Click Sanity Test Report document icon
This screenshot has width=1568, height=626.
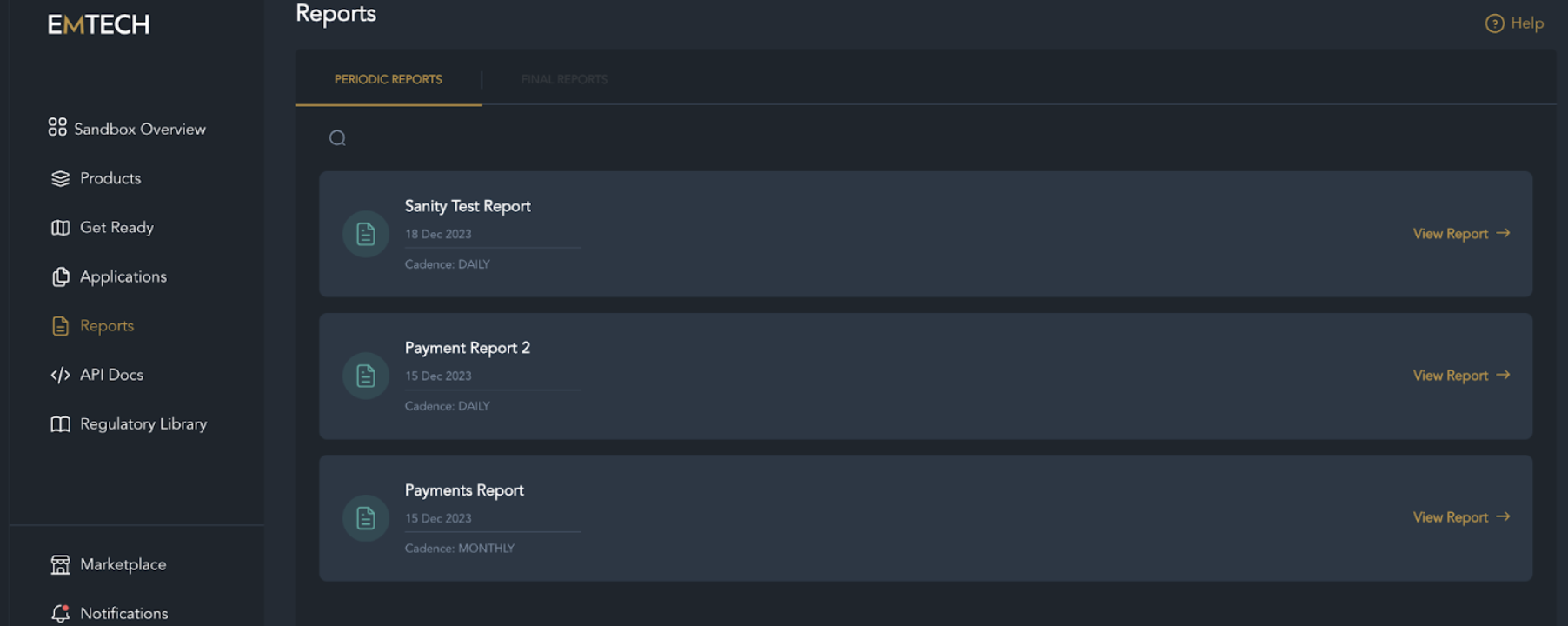point(366,234)
